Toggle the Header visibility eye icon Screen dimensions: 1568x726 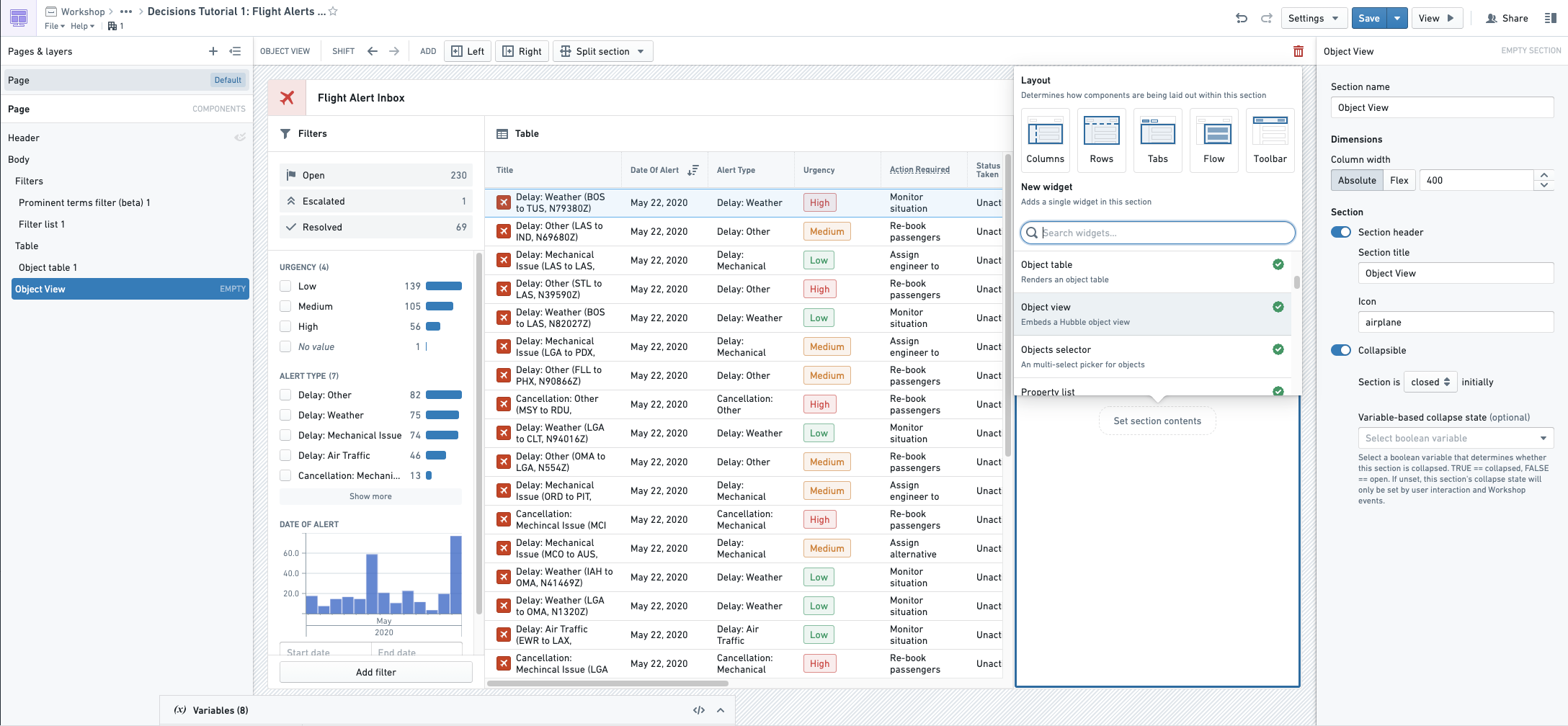[x=240, y=138]
